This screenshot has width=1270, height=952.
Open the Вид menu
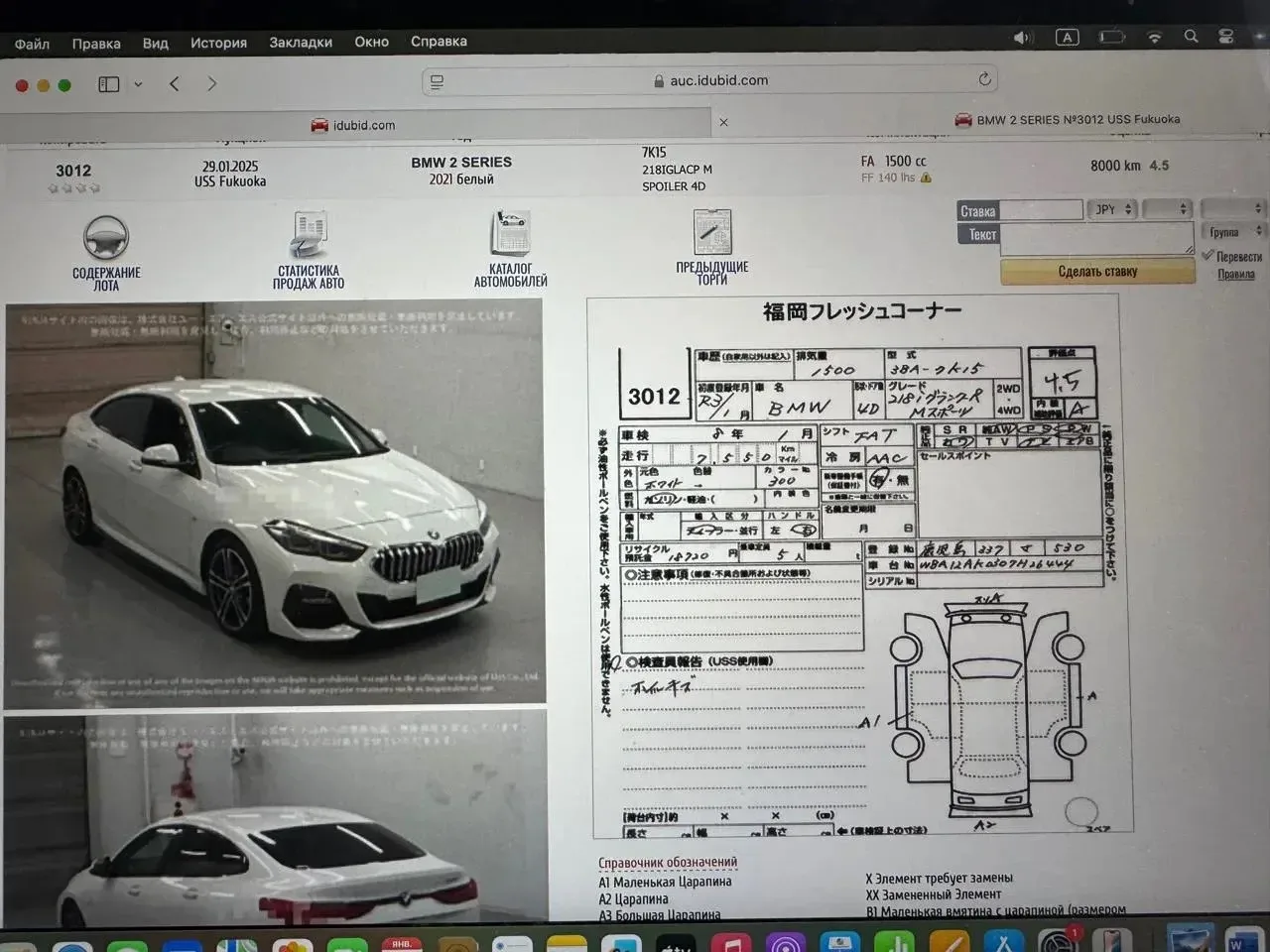pyautogui.click(x=155, y=44)
